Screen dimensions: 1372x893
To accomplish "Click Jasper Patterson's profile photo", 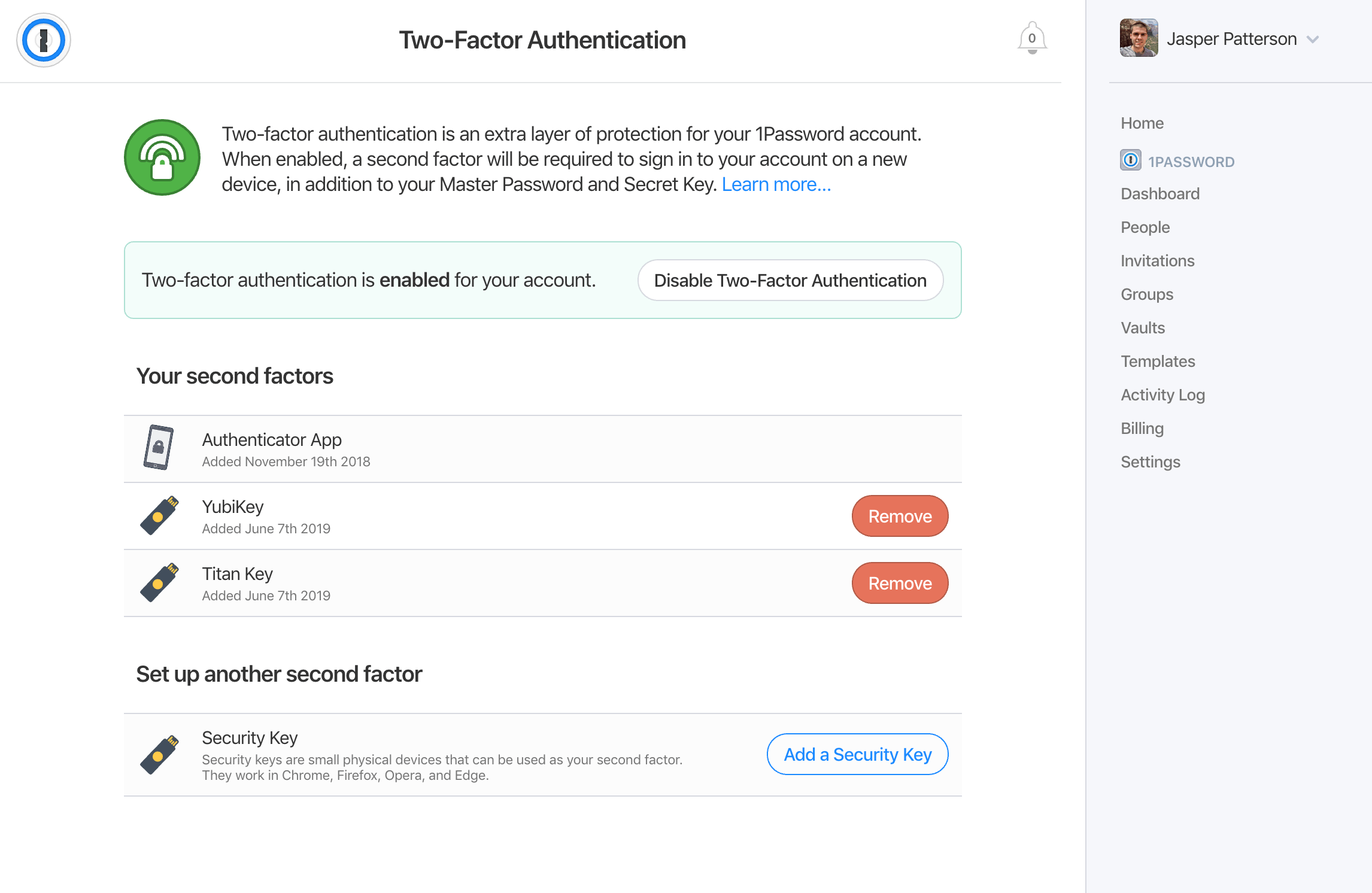I will pos(1138,37).
